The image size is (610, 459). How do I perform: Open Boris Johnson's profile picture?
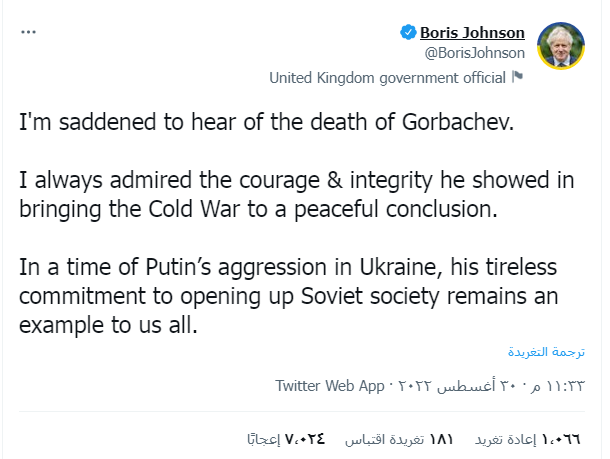click(x=560, y=45)
